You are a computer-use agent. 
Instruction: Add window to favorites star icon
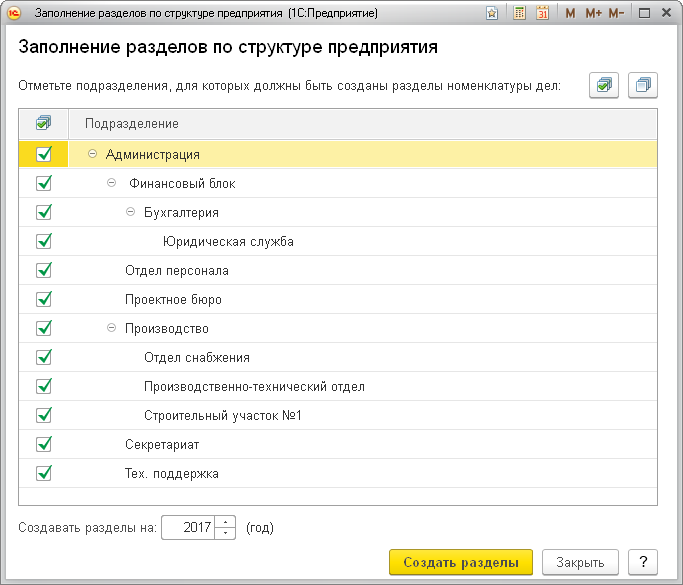pyautogui.click(x=492, y=13)
